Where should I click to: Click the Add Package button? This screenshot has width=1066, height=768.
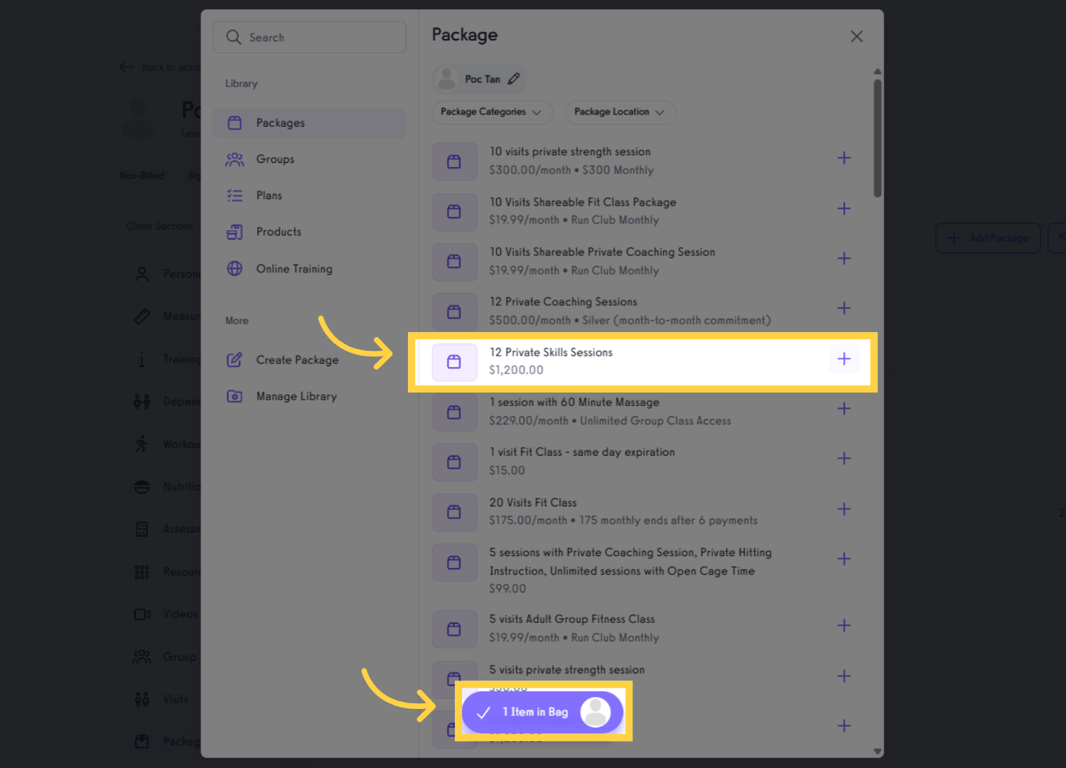pos(988,237)
